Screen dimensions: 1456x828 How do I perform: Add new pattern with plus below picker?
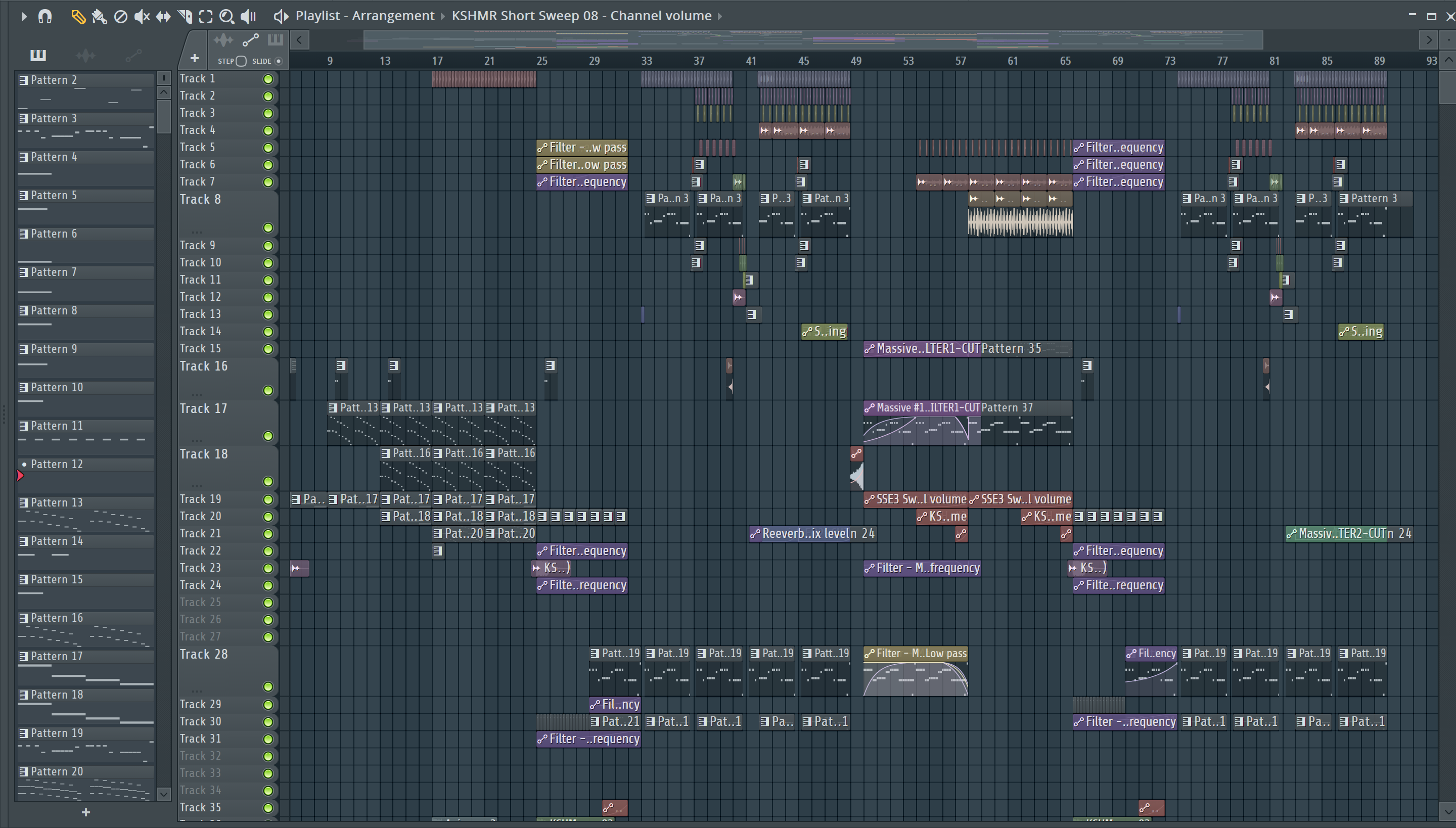point(86,813)
